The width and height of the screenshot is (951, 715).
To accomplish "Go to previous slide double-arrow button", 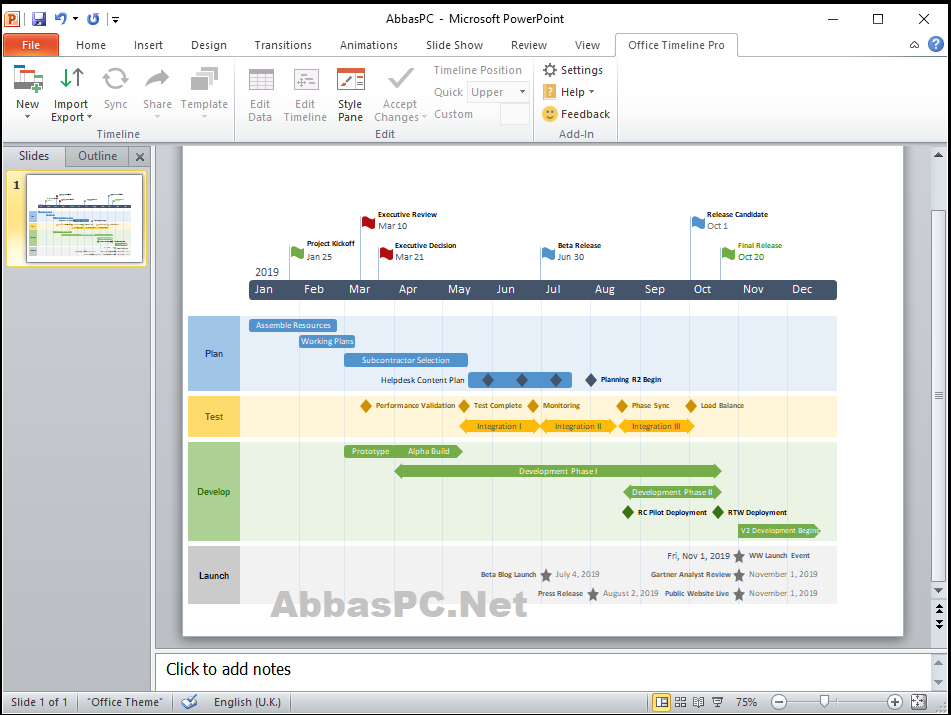I will pyautogui.click(x=938, y=608).
